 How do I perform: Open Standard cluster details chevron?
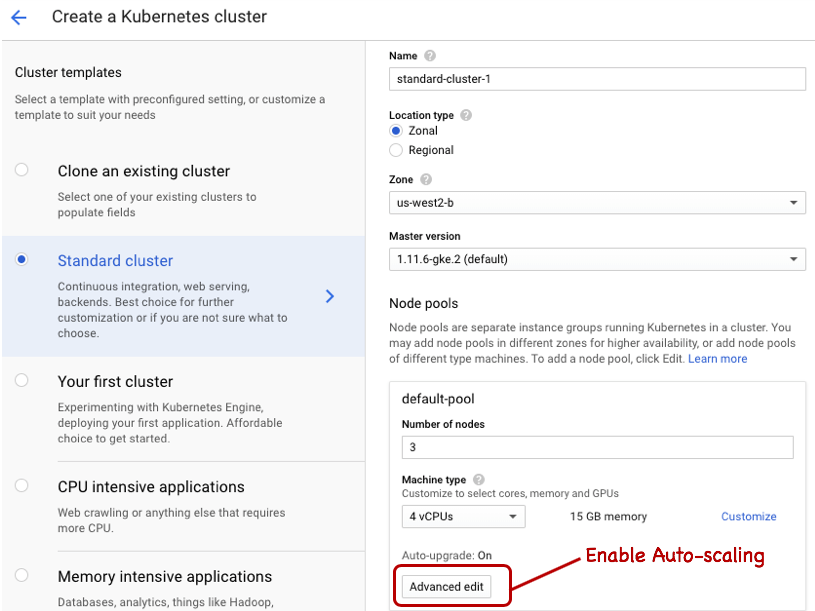(x=330, y=296)
